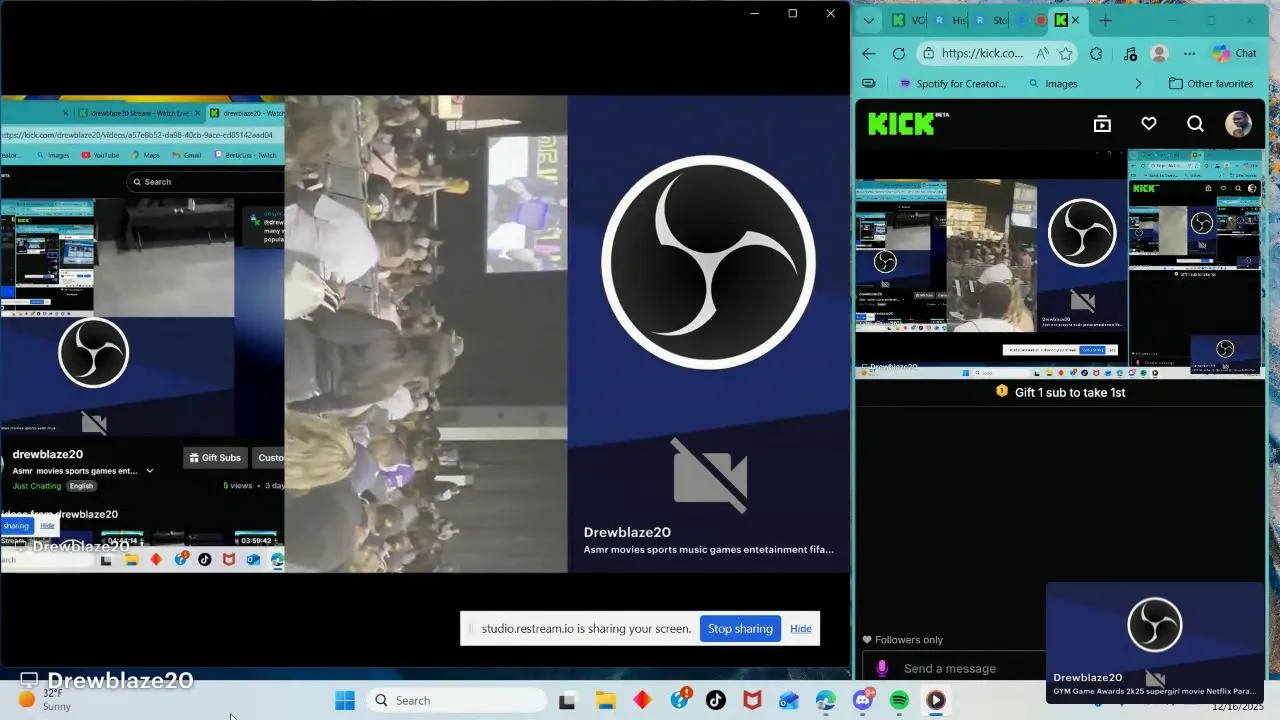Screen dimensions: 1280x720
Task: Open the Drewblaze20 mini player popup
Action: (1155, 643)
